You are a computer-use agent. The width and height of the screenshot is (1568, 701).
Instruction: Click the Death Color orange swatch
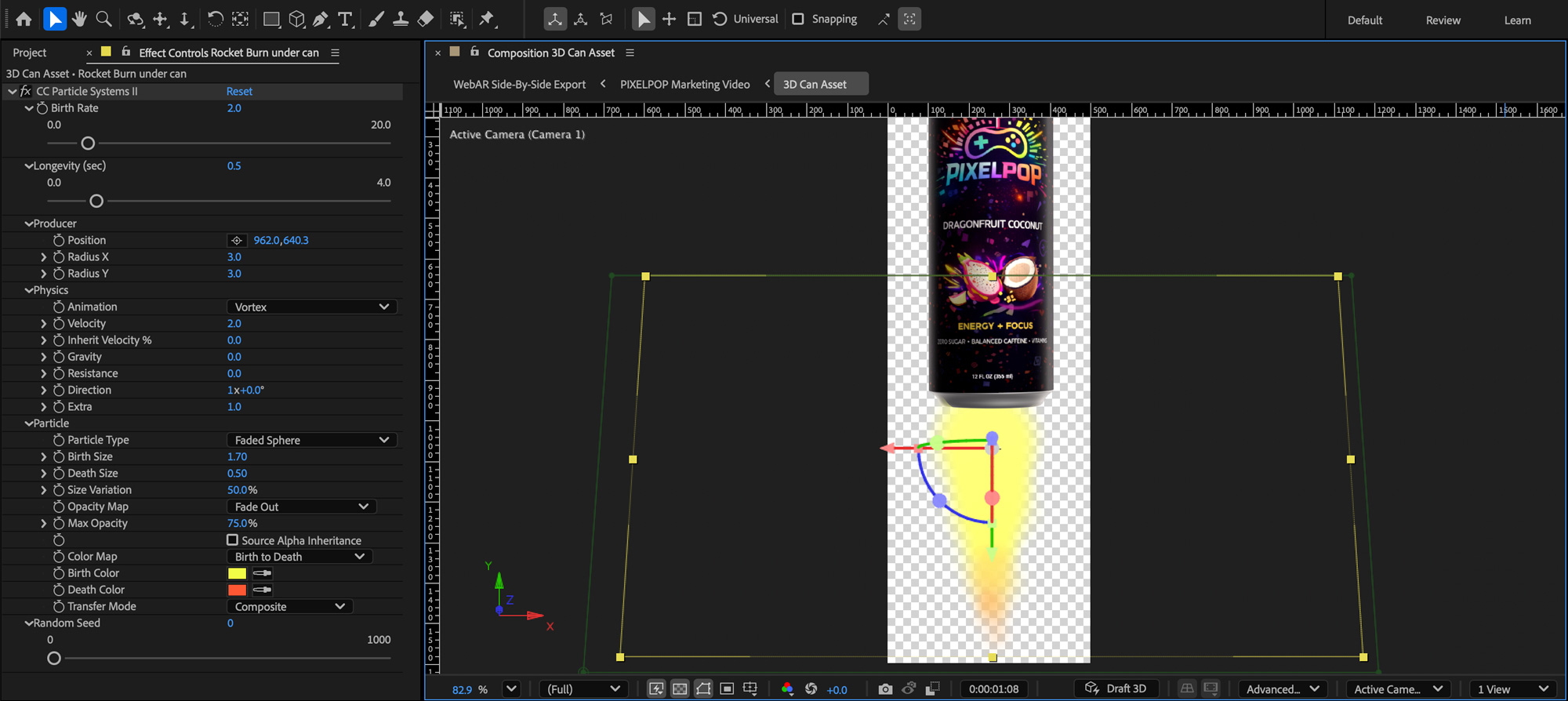[237, 590]
